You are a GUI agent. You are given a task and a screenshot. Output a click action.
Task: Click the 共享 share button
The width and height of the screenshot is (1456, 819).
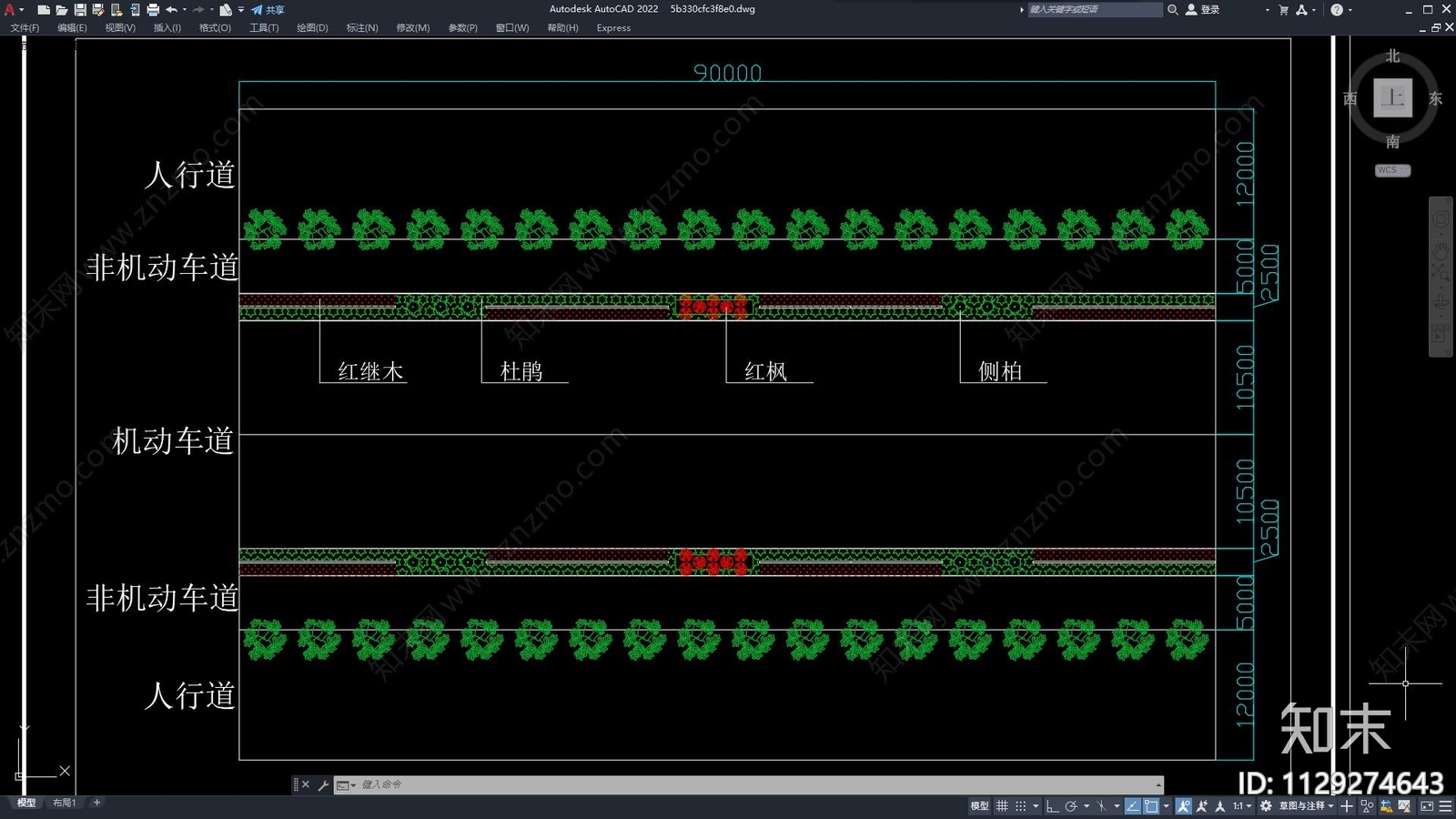pos(268,10)
